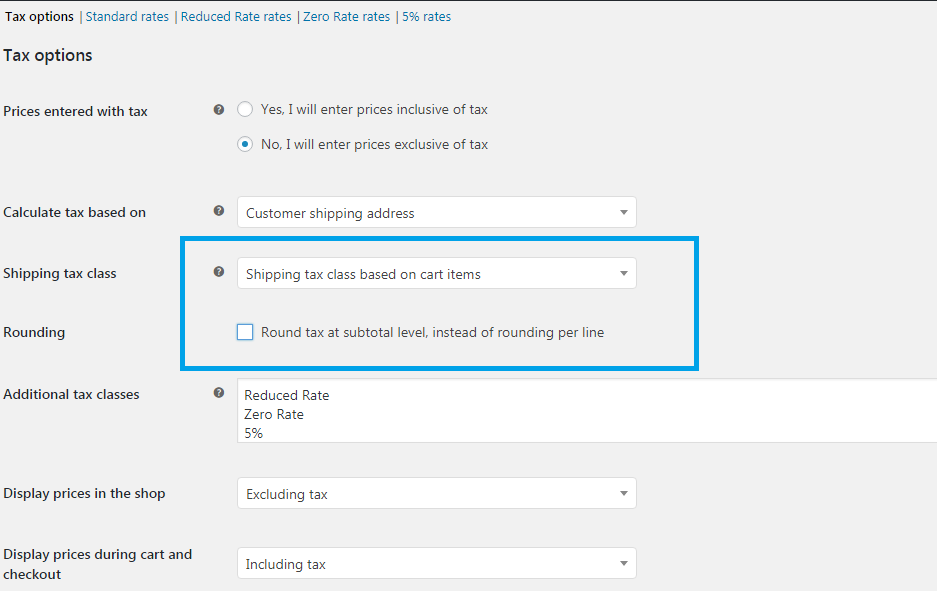937x591 pixels.
Task: Open Display prices in the shop dropdown
Action: point(437,493)
